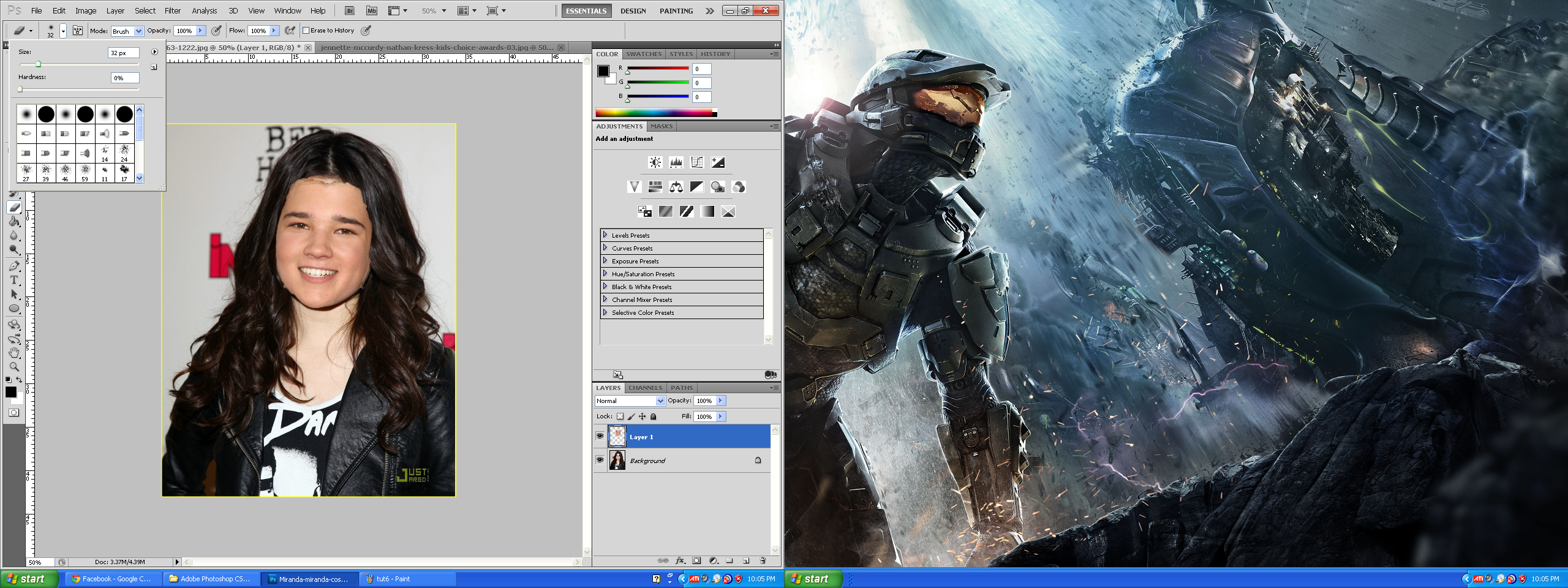The width and height of the screenshot is (1568, 588).
Task: Expand Hue/Saturation Presets
Action: [605, 273]
